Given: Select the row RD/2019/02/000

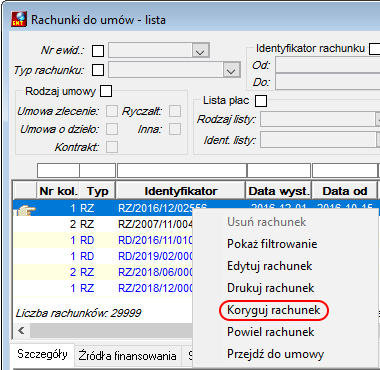Looking at the screenshot, I should coord(103,256).
